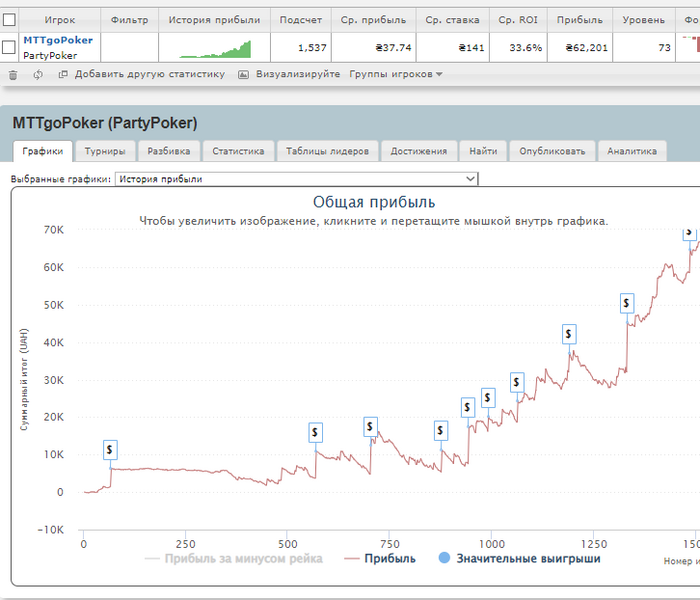Image resolution: width=700 pixels, height=600 pixels.
Task: Sort by История прибыли column header
Action: (214, 20)
